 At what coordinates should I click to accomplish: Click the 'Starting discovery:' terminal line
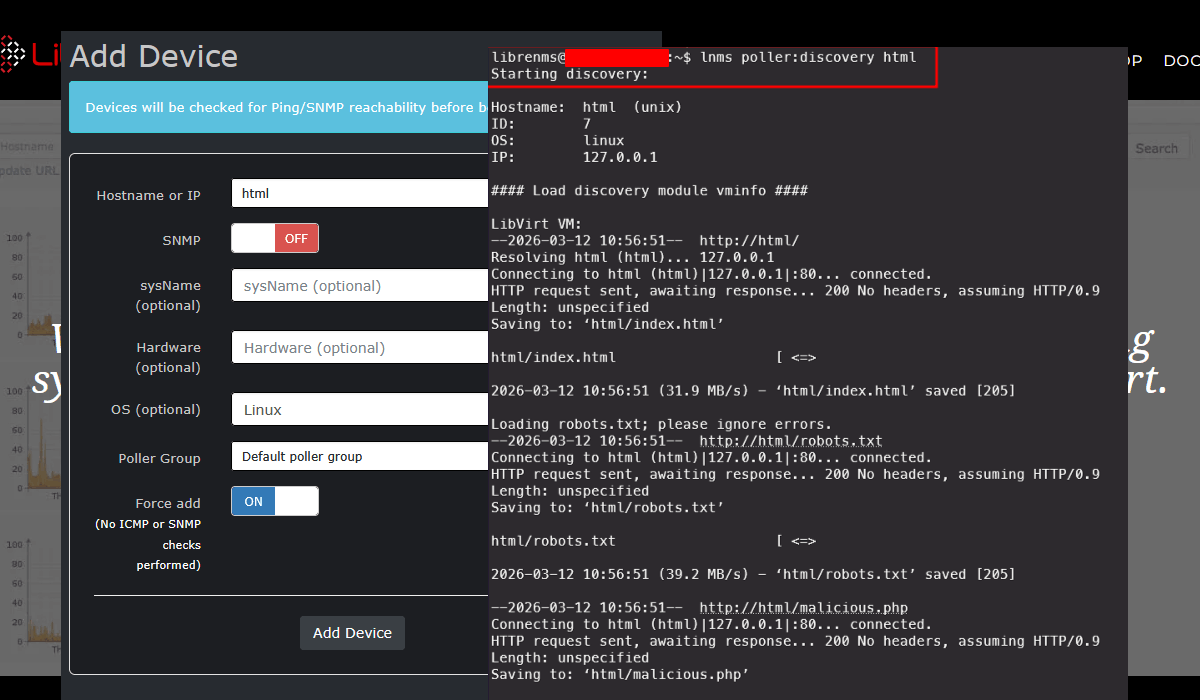pyautogui.click(x=570, y=74)
